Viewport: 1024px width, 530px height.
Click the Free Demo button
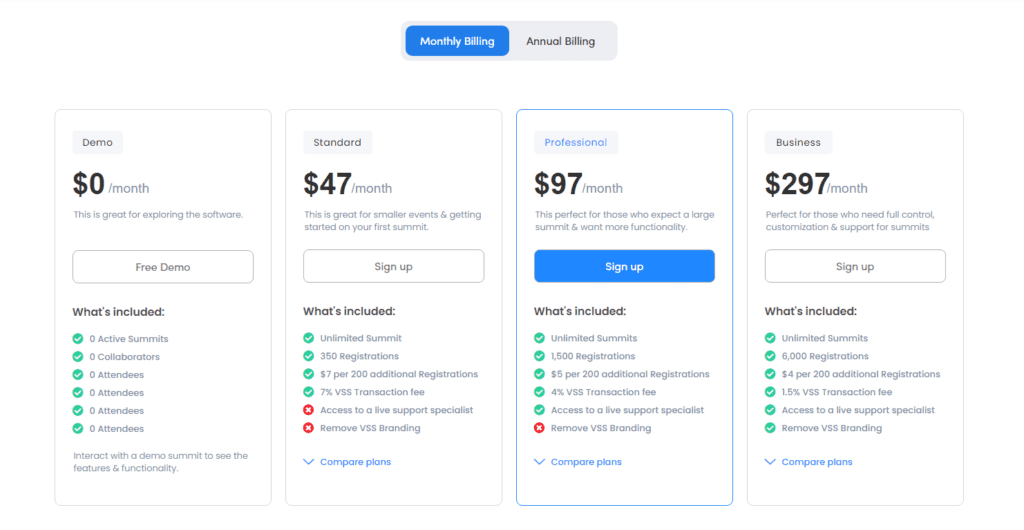(x=163, y=267)
